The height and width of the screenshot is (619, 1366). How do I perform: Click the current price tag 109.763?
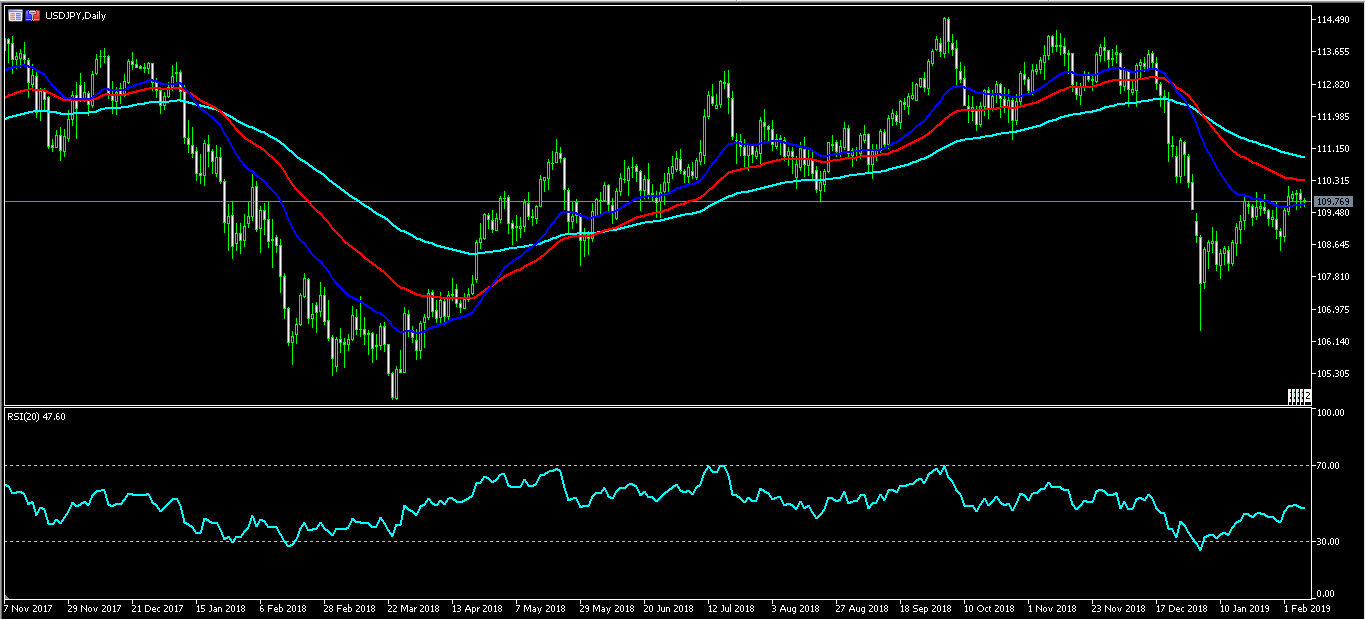coord(1334,202)
